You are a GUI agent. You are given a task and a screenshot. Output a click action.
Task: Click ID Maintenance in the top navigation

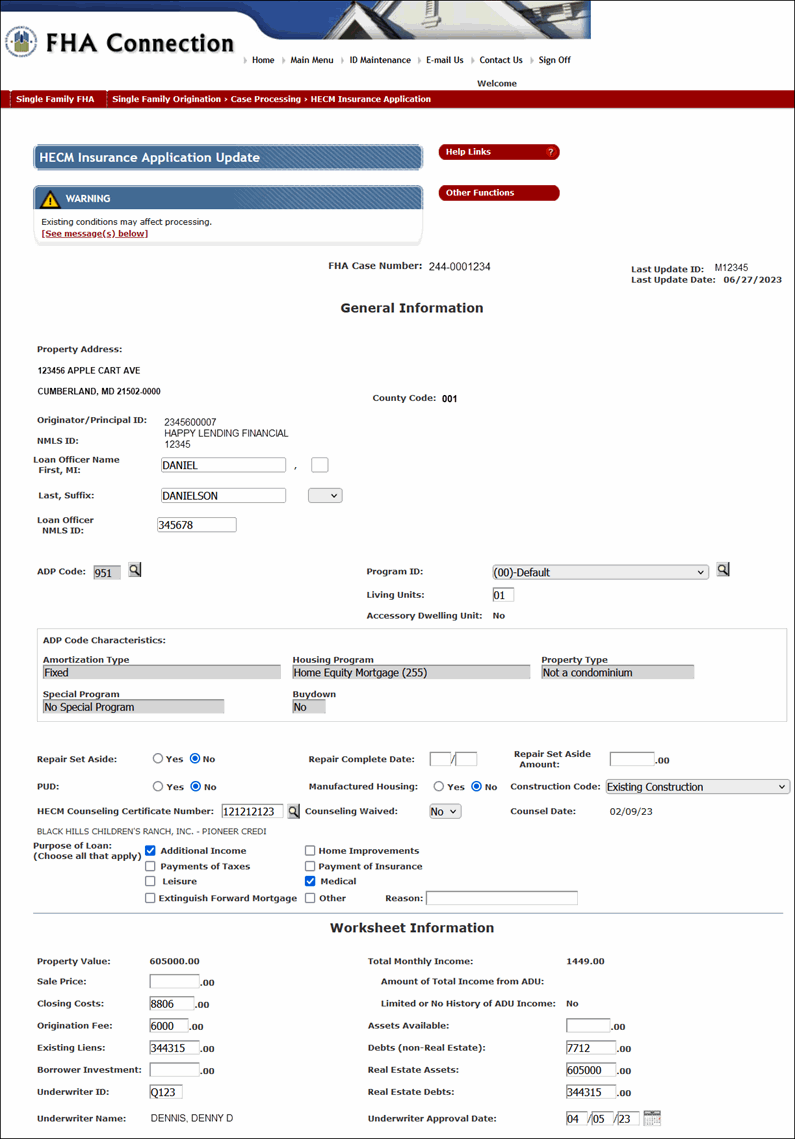click(x=380, y=60)
